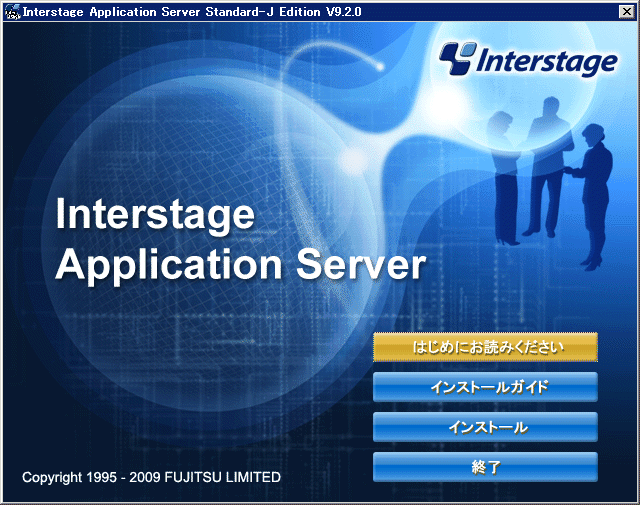Click the Copyright 1995 - 2009 FUJITSU LIMITED text

[x=151, y=477]
